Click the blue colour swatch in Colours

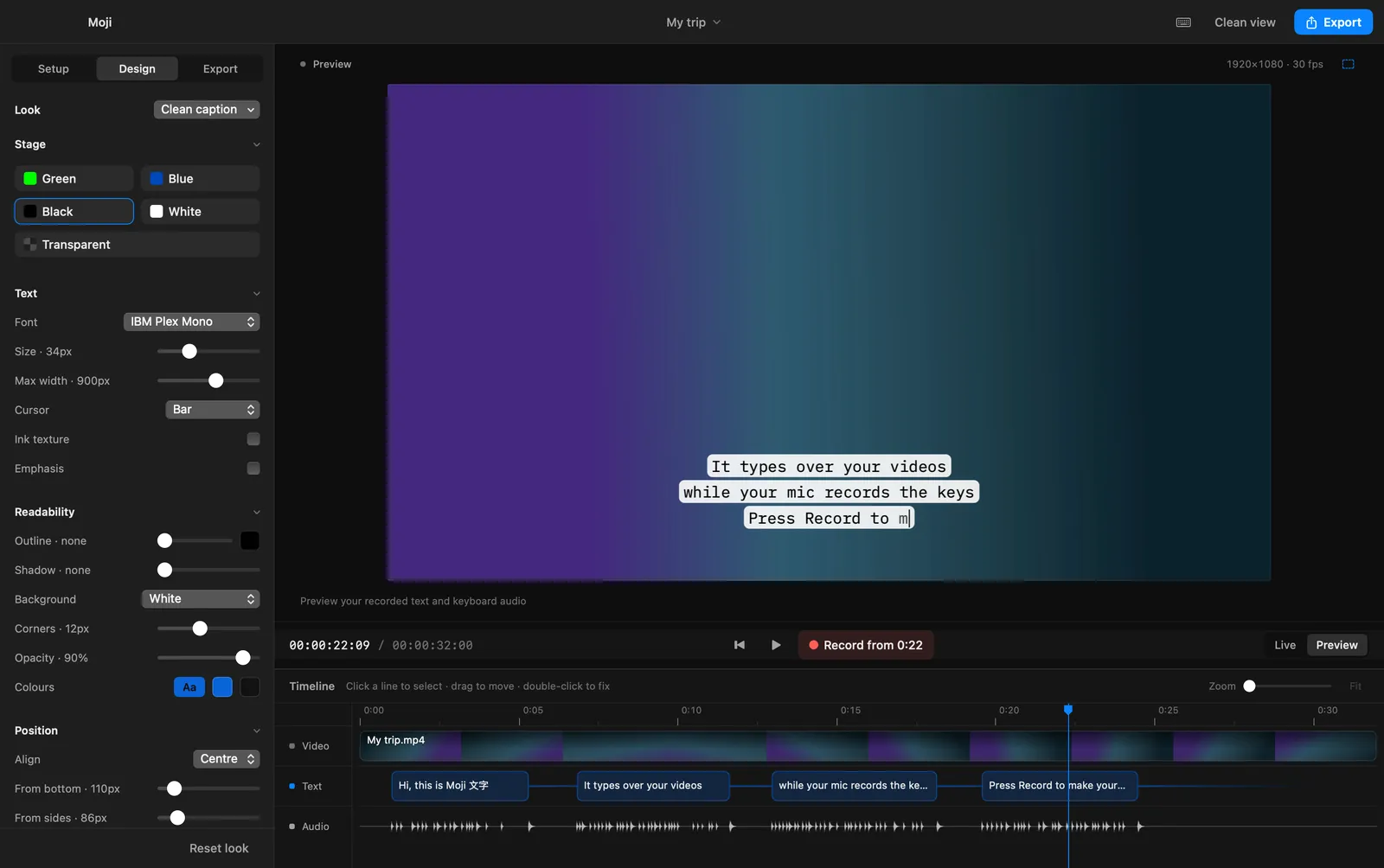point(222,687)
